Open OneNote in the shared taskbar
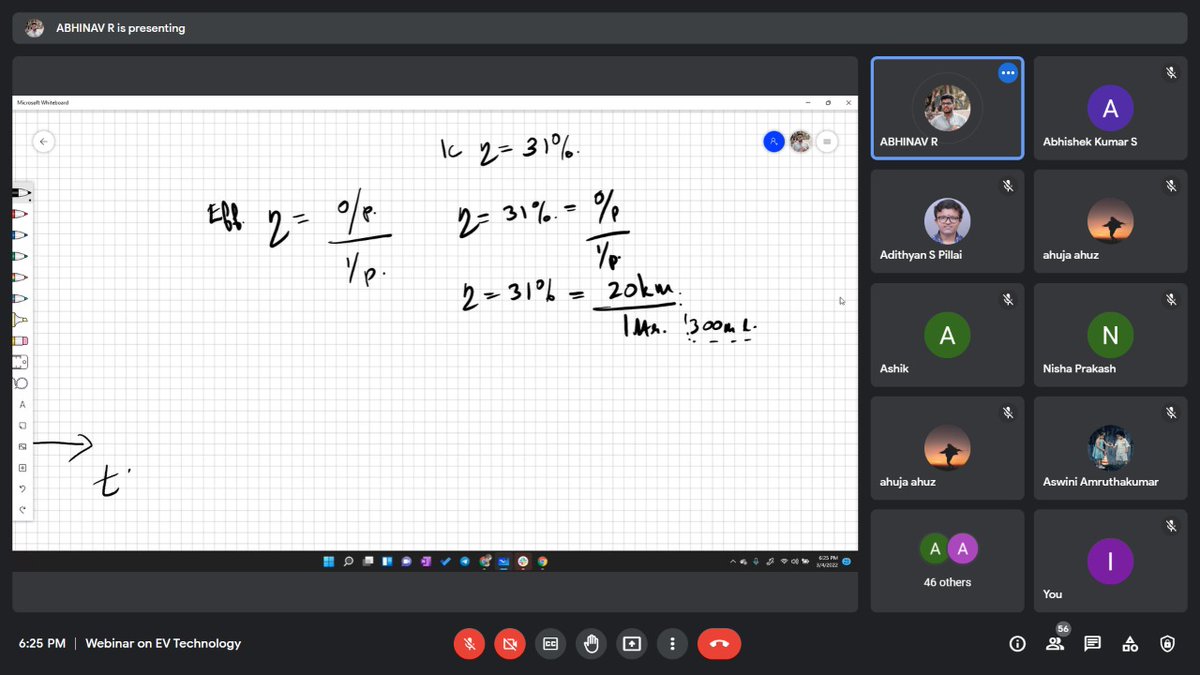Screen dimensions: 1200x675 (426, 562)
